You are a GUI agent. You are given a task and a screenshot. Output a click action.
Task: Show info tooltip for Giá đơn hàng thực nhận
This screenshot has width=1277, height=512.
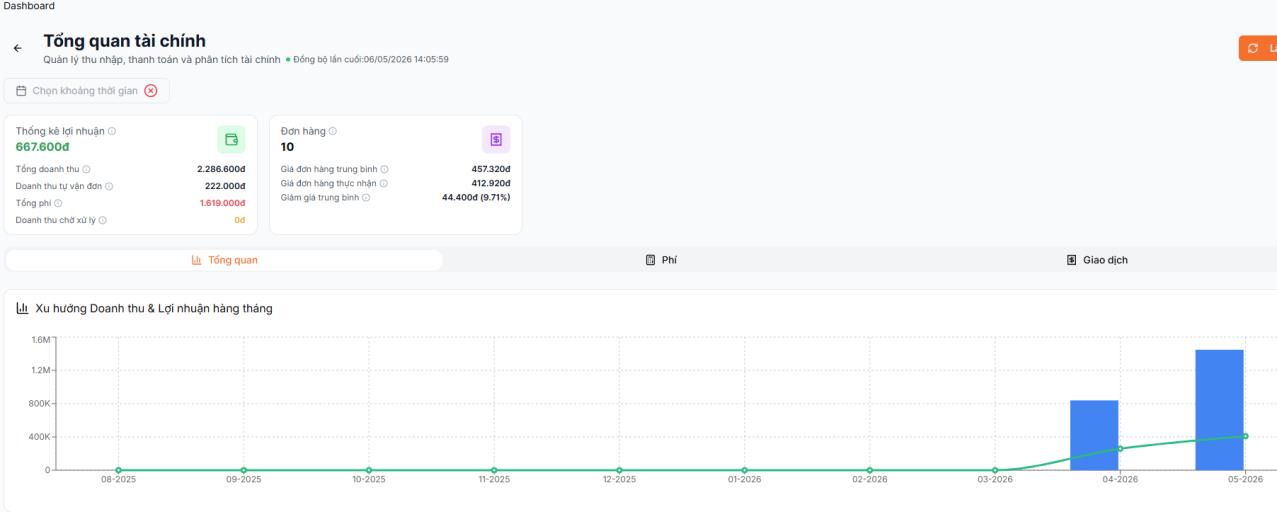pyautogui.click(x=384, y=183)
